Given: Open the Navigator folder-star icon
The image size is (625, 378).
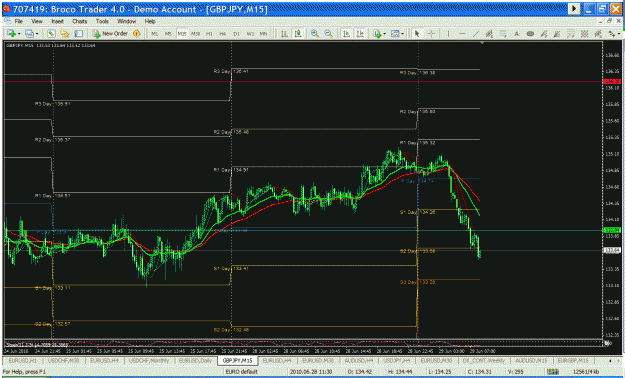Looking at the screenshot, I should click(x=65, y=34).
